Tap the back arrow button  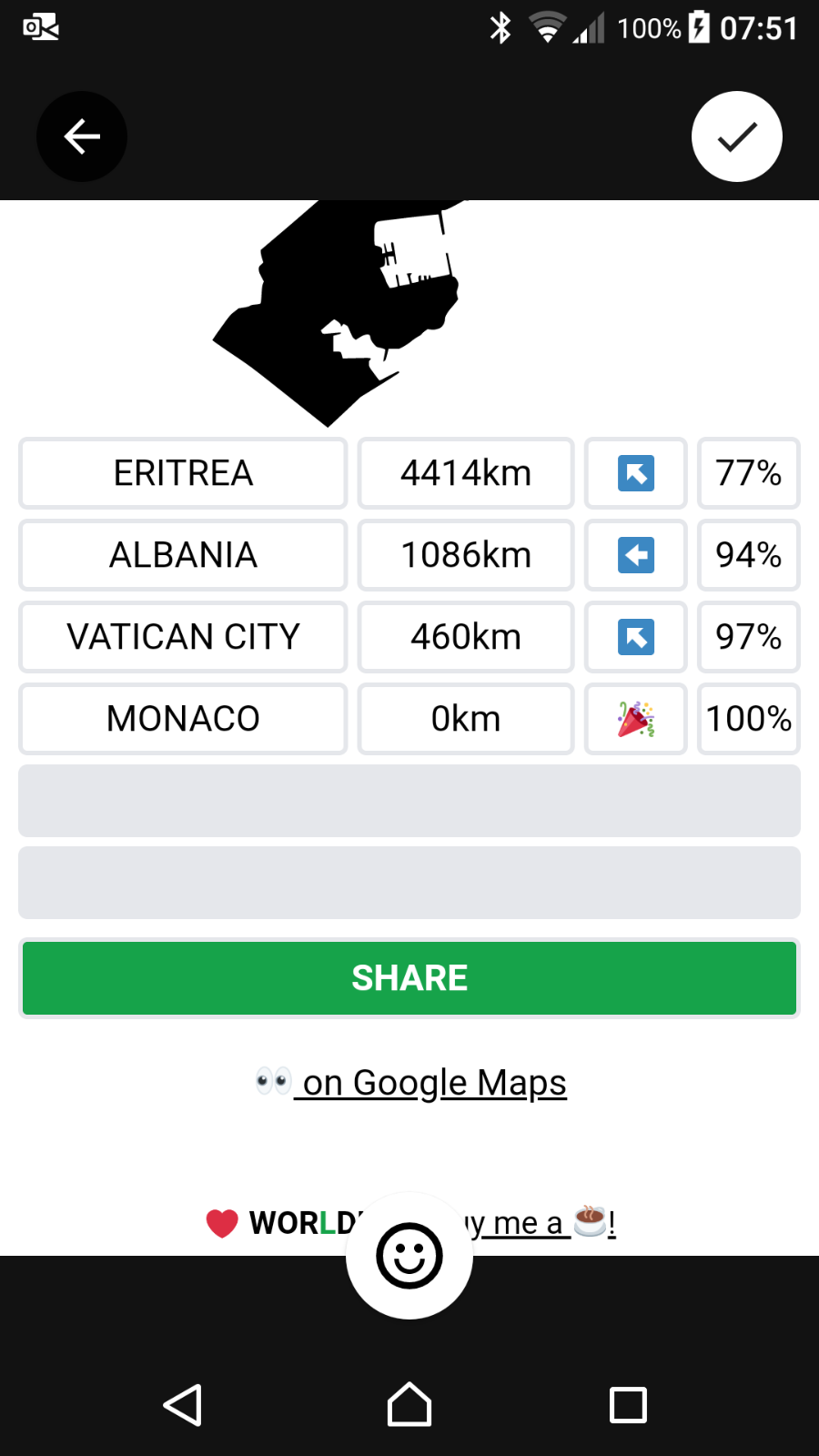click(82, 136)
